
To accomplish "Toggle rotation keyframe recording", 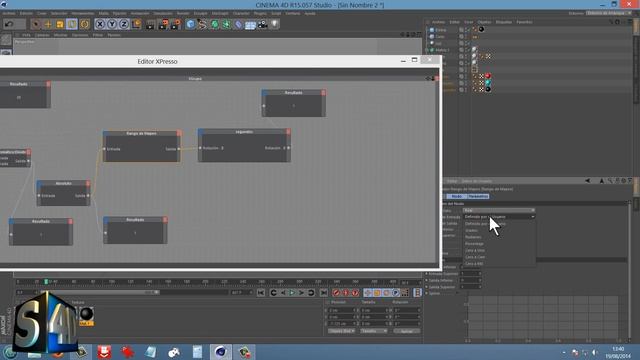I will 387,293.
